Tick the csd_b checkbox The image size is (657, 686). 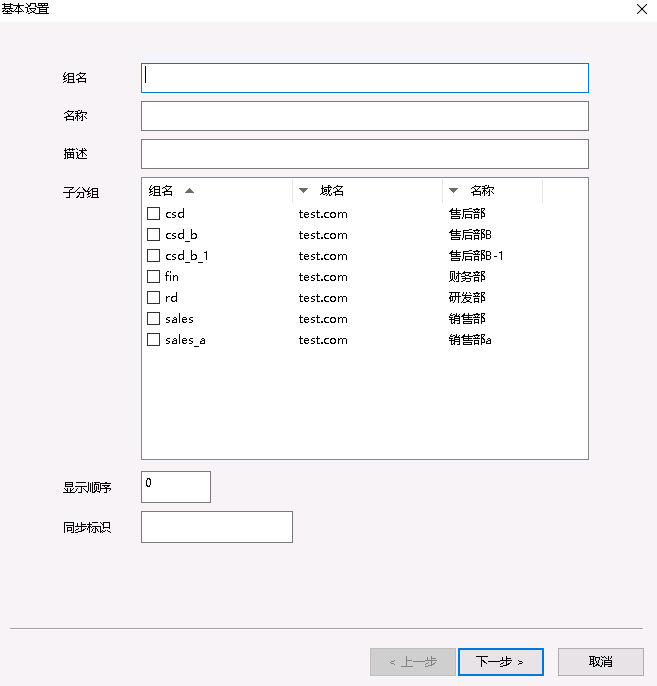tap(154, 234)
